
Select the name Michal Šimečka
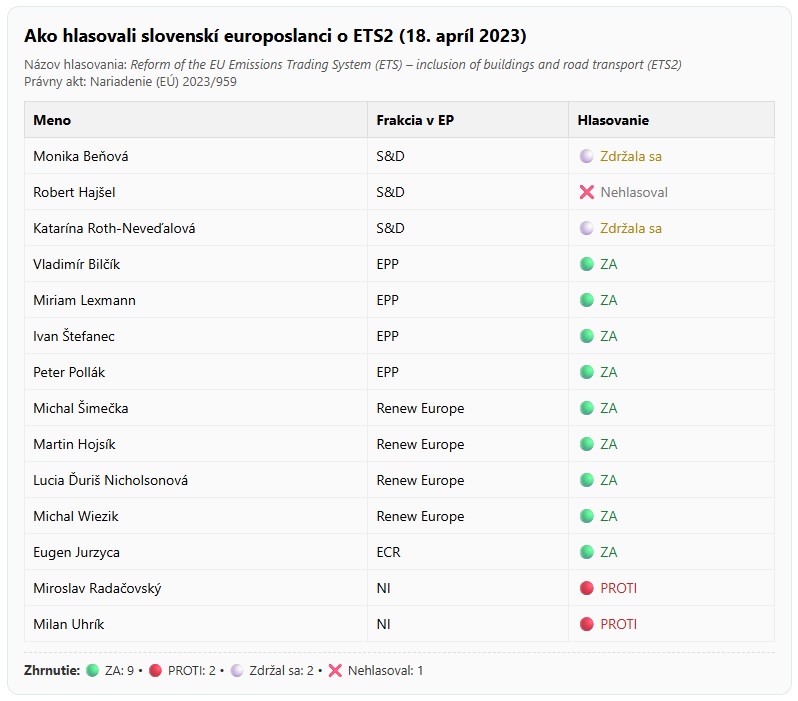click(x=80, y=408)
